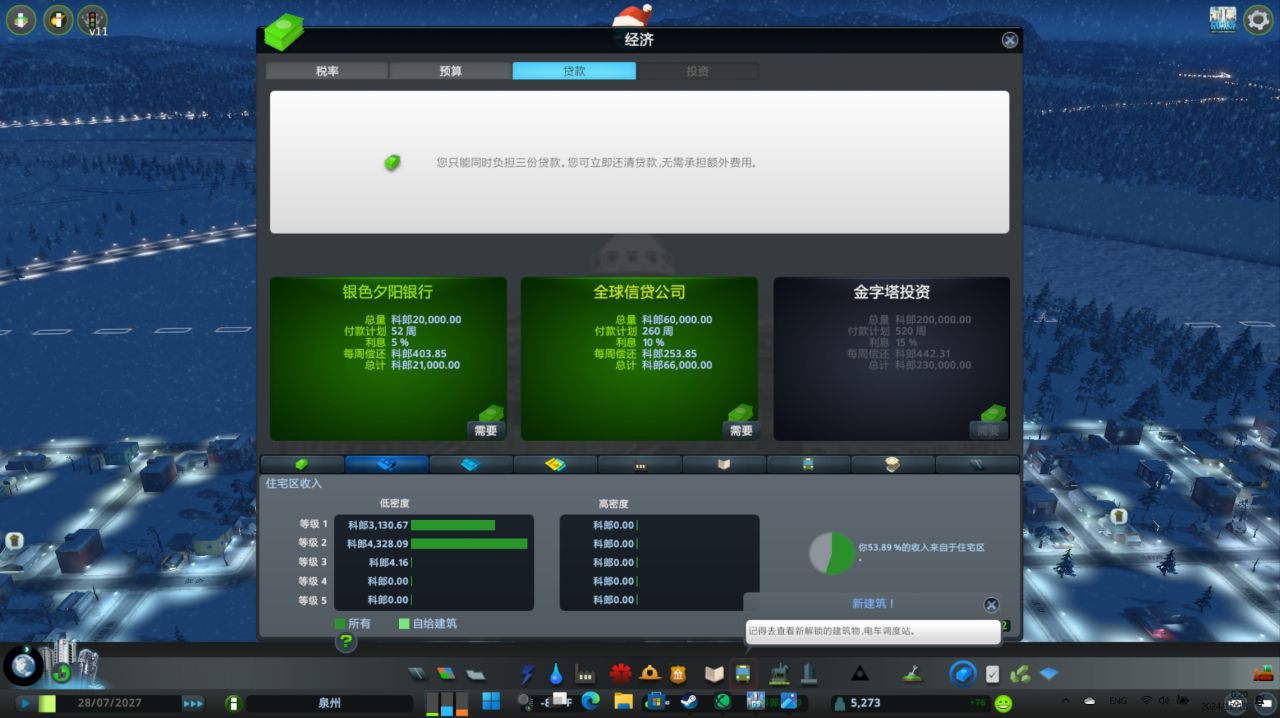Open the Fire department menu
This screenshot has width=1280, height=718.
pyautogui.click(x=650, y=673)
